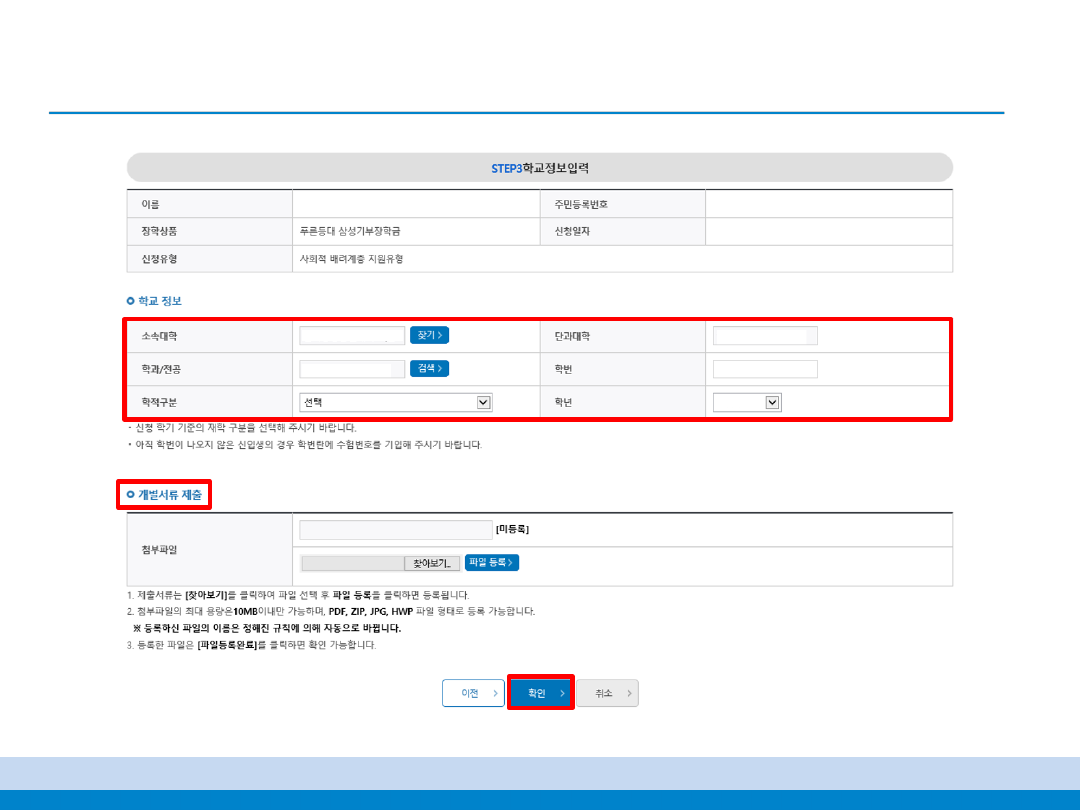Cancel the form using 취소 button

pos(607,693)
